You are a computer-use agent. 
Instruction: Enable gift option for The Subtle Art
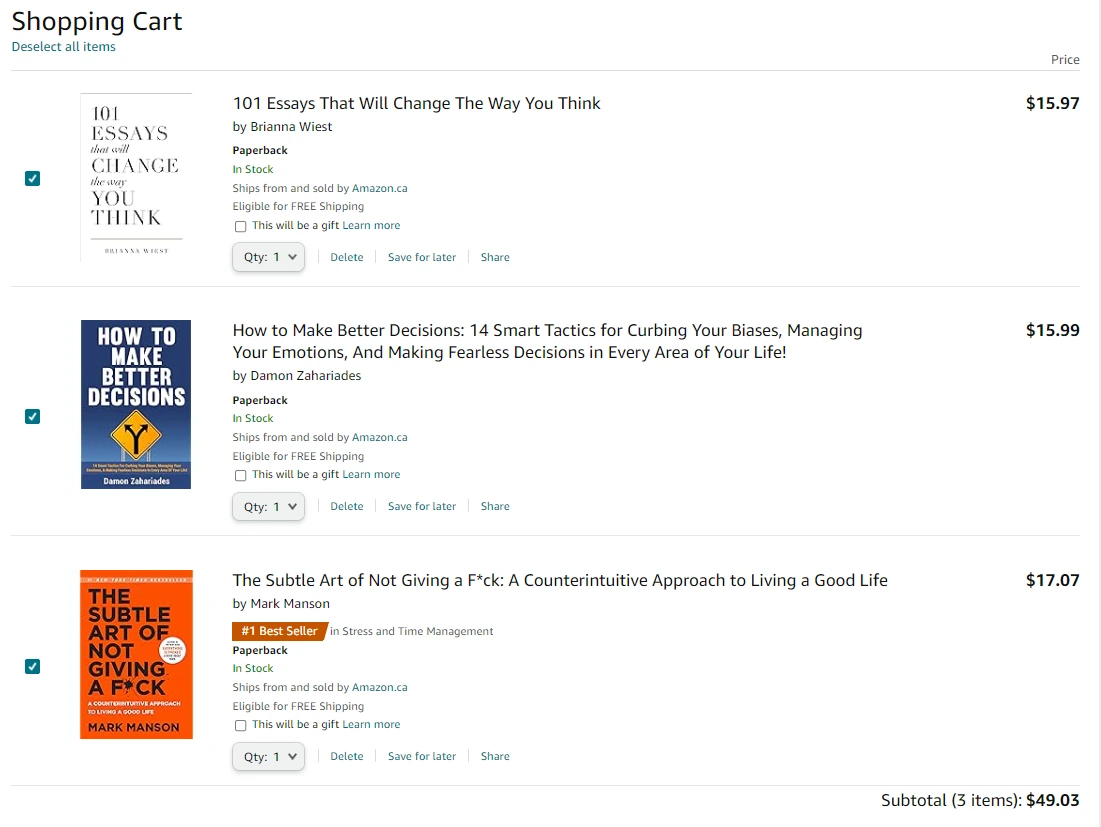[x=240, y=725]
